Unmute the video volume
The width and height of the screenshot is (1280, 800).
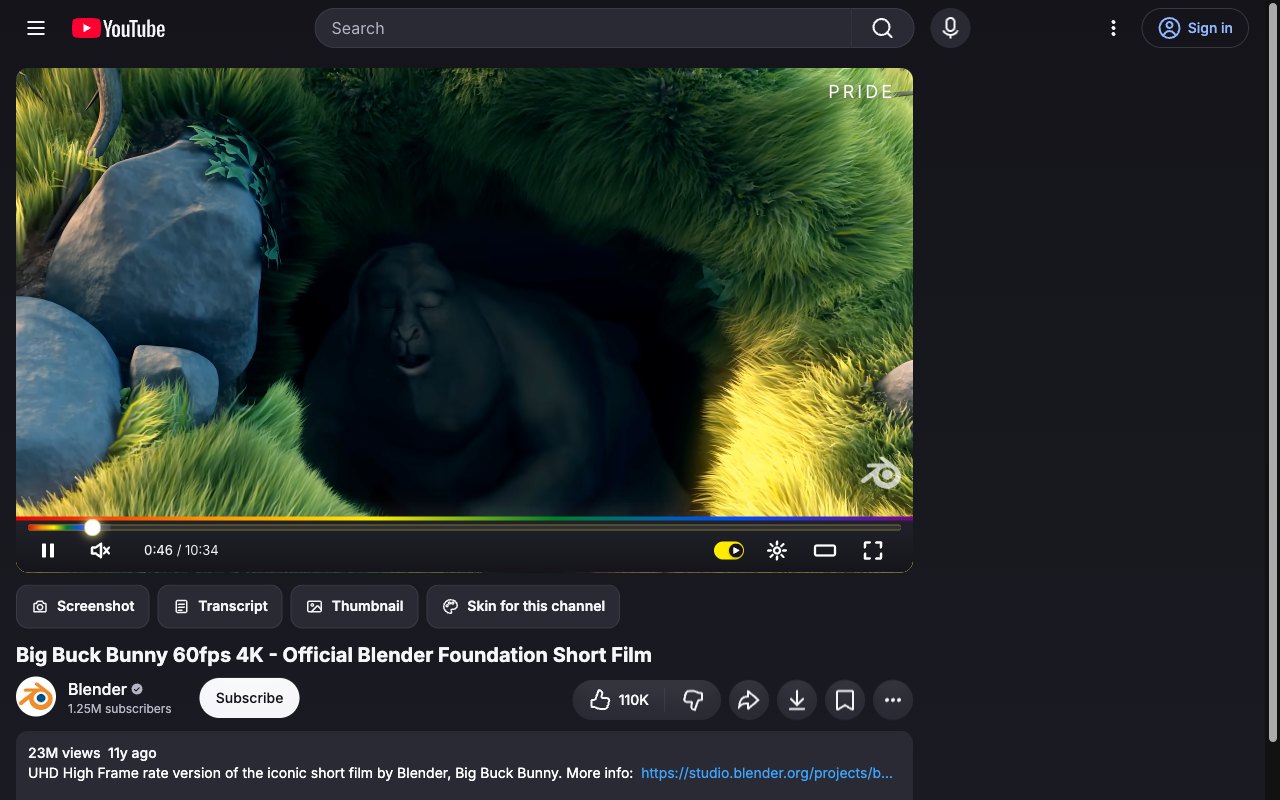point(100,550)
